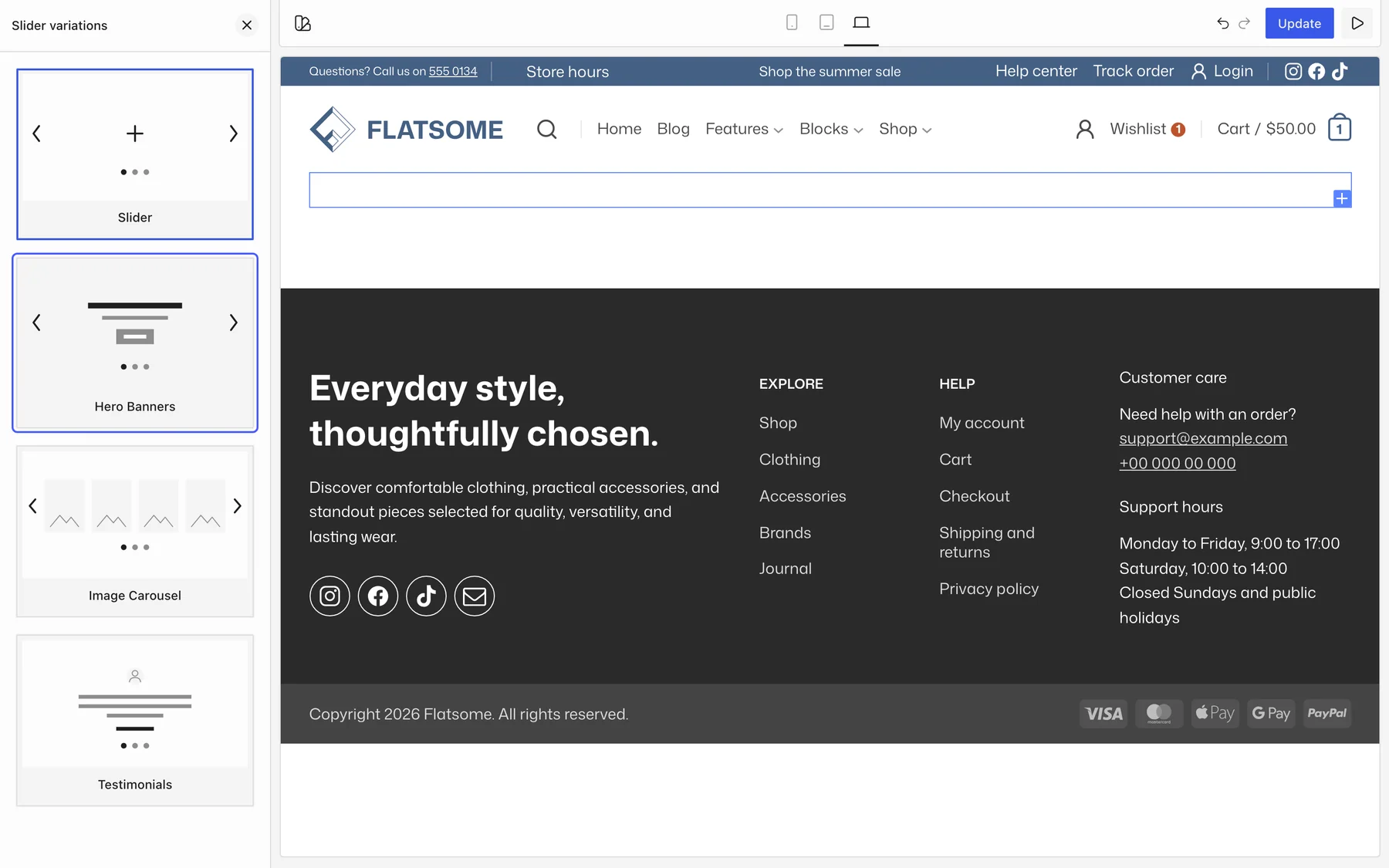Click the Google Pay payment icon
Image resolution: width=1389 pixels, height=868 pixels.
coord(1271,714)
